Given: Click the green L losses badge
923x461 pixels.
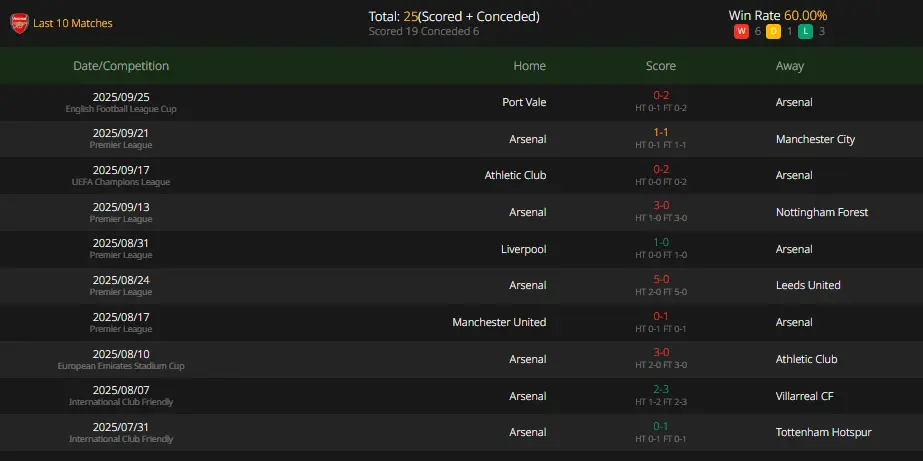Looking at the screenshot, I should click(805, 32).
